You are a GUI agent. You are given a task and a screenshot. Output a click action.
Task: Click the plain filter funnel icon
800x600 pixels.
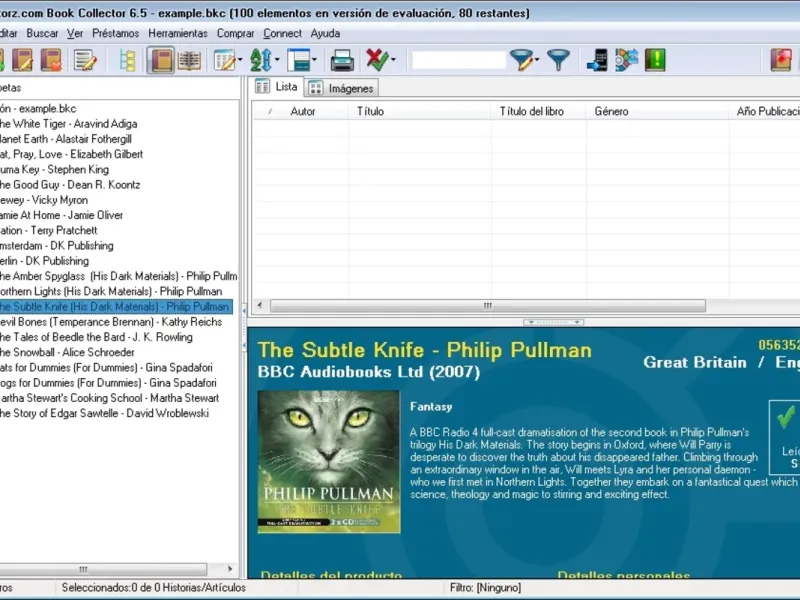tap(559, 60)
